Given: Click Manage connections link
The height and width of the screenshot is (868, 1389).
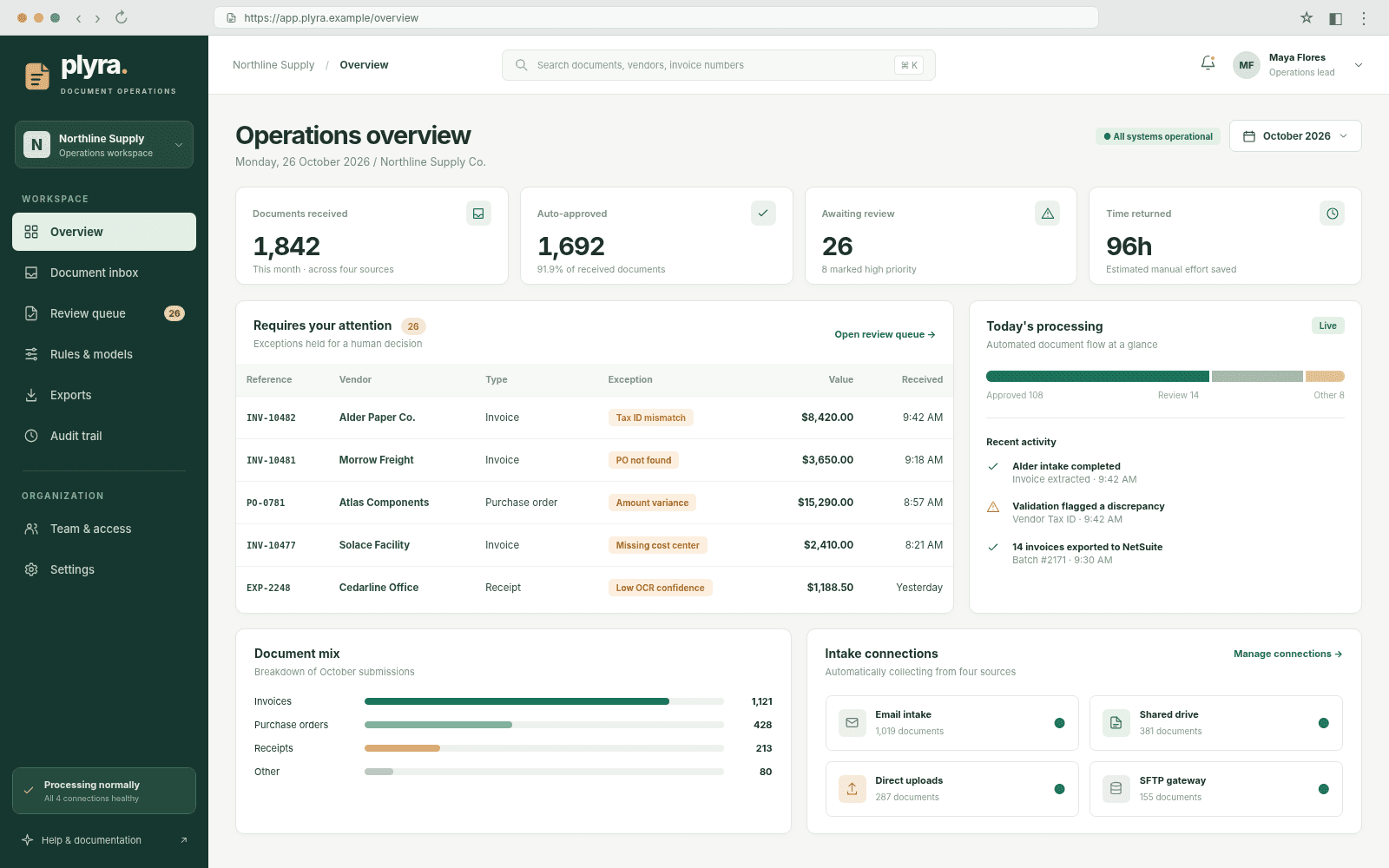Looking at the screenshot, I should [1287, 654].
